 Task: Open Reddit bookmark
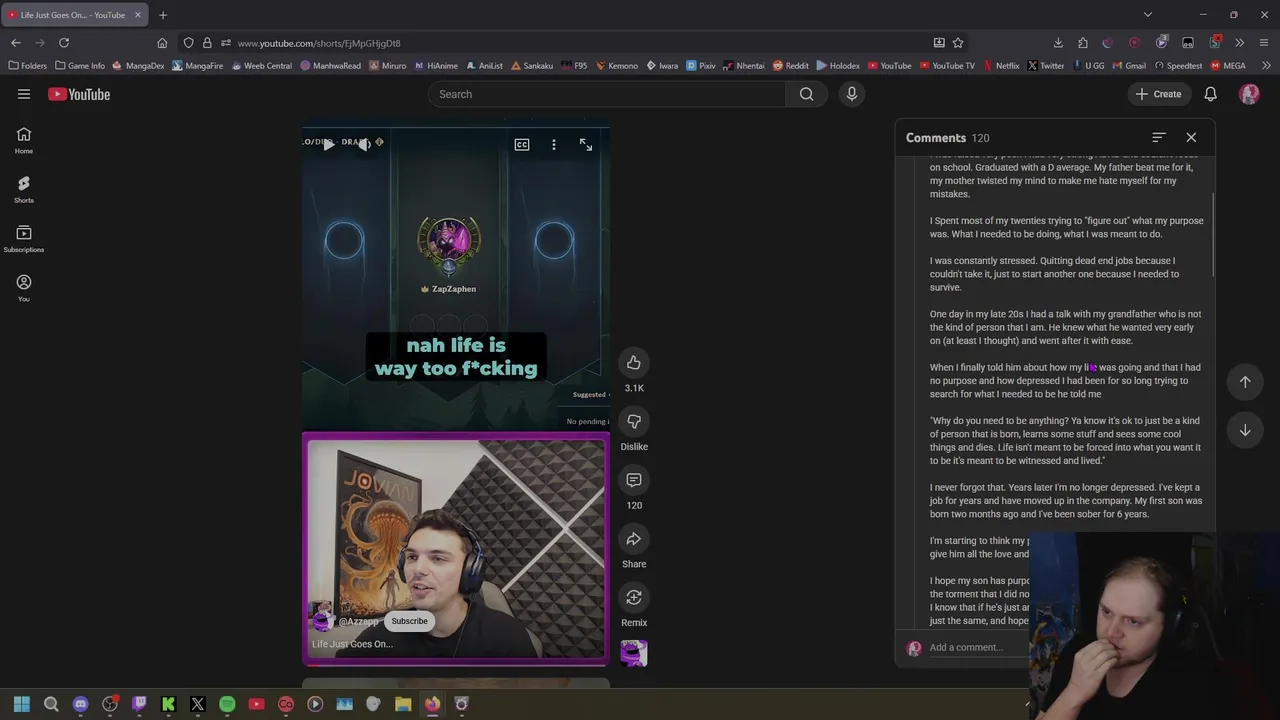pyautogui.click(x=790, y=66)
